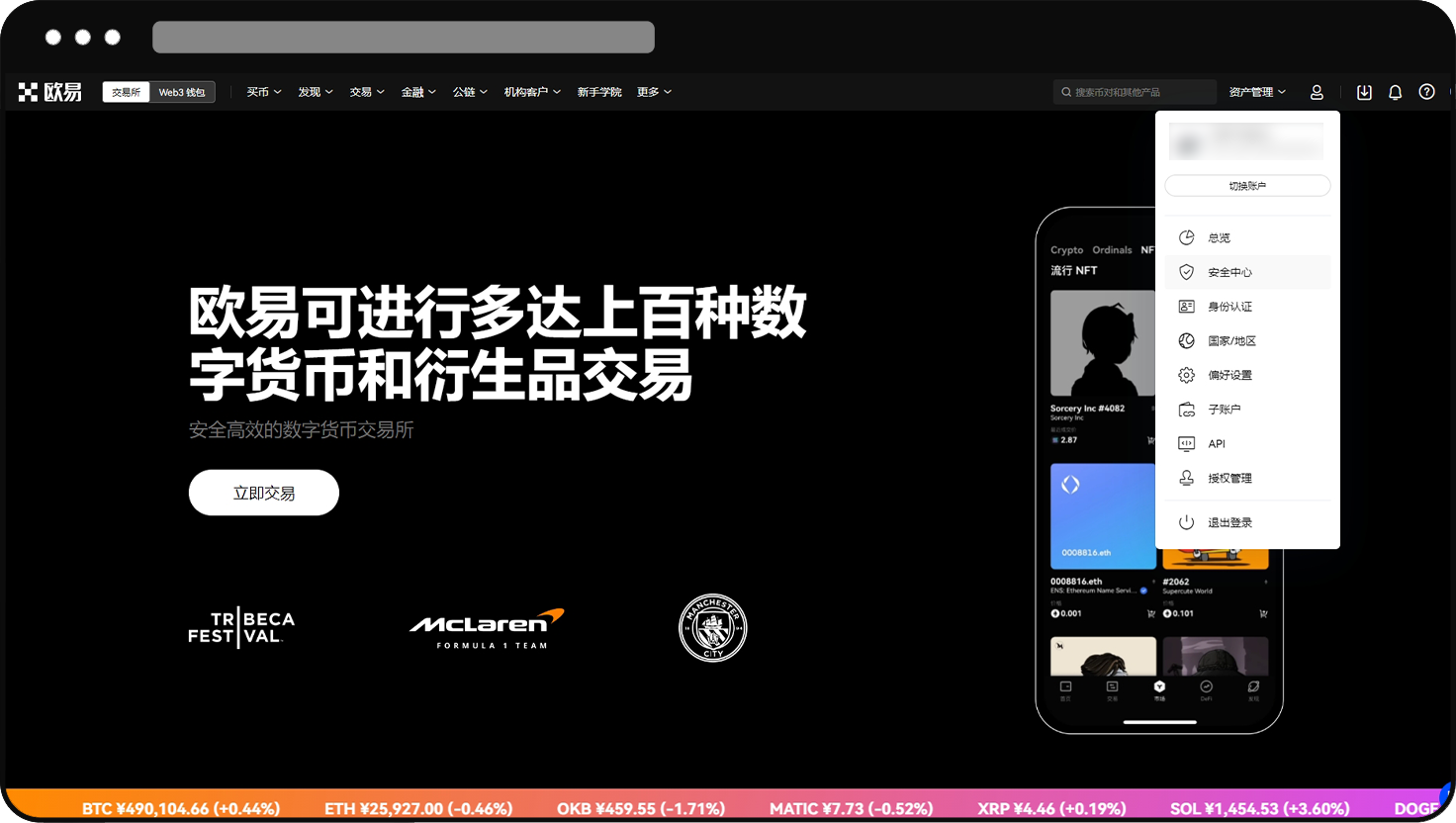
Task: Click the 安全中心 shield icon
Action: 1186,272
